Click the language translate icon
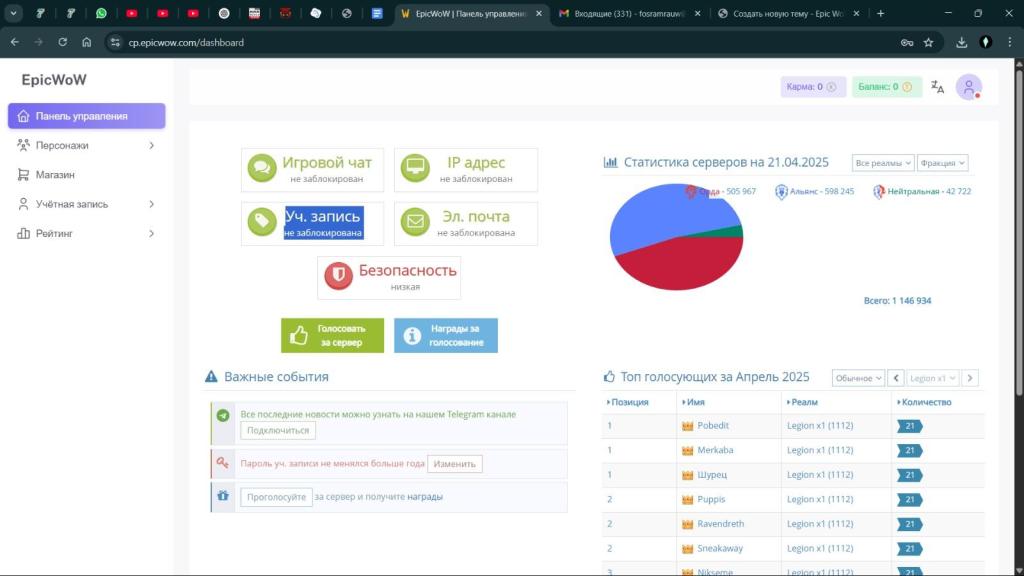The height and width of the screenshot is (576, 1024). click(937, 87)
